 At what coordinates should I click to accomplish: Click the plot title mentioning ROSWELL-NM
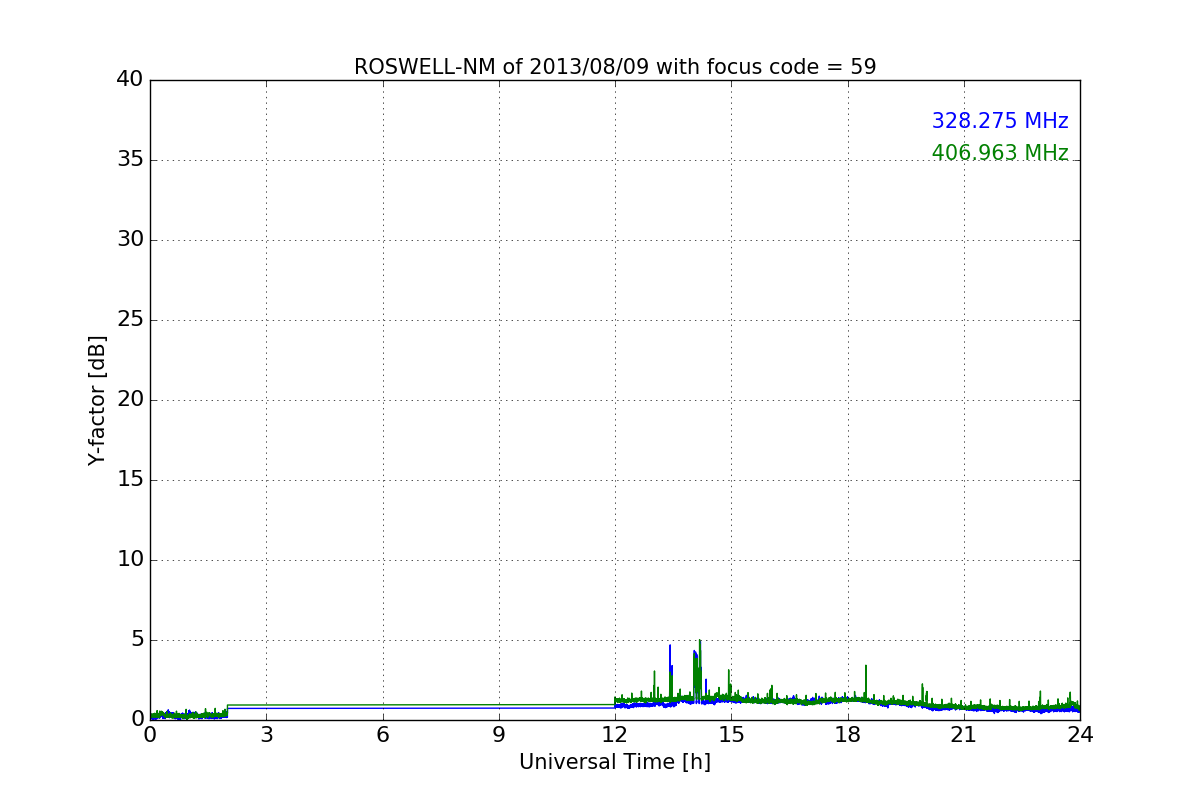pyautogui.click(x=615, y=67)
